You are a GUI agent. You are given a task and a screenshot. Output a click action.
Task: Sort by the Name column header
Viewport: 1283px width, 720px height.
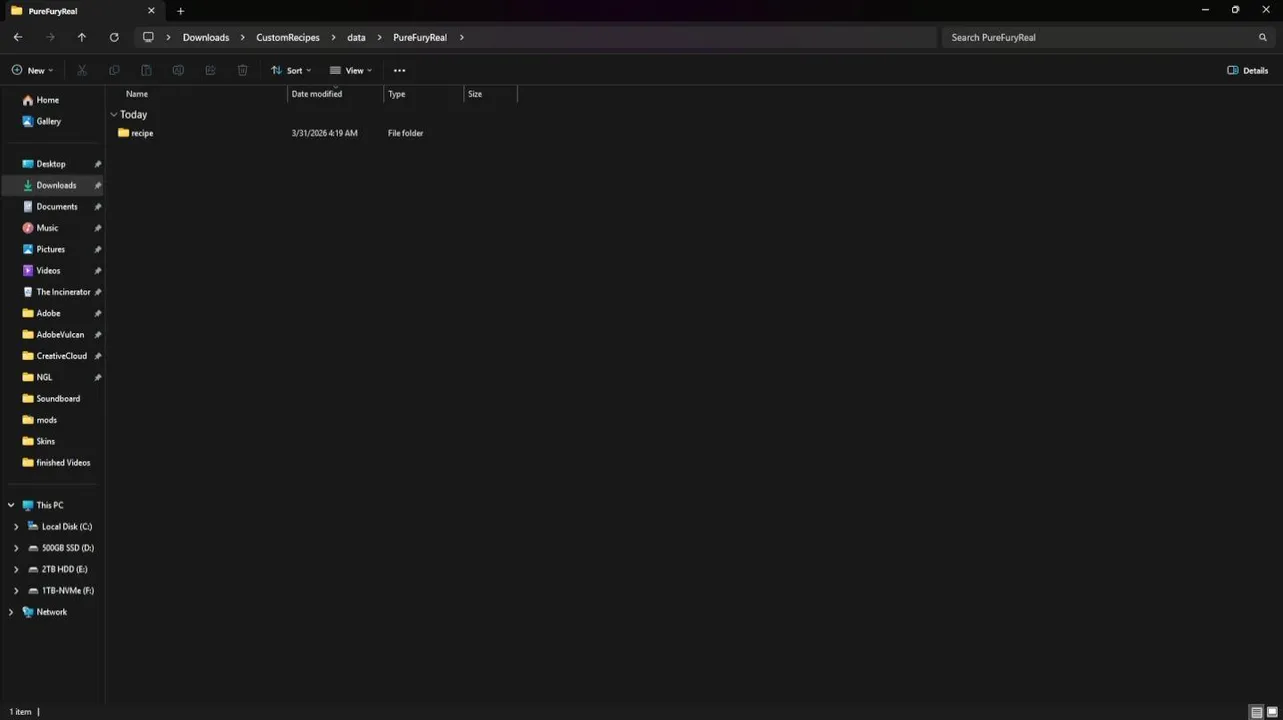(137, 94)
